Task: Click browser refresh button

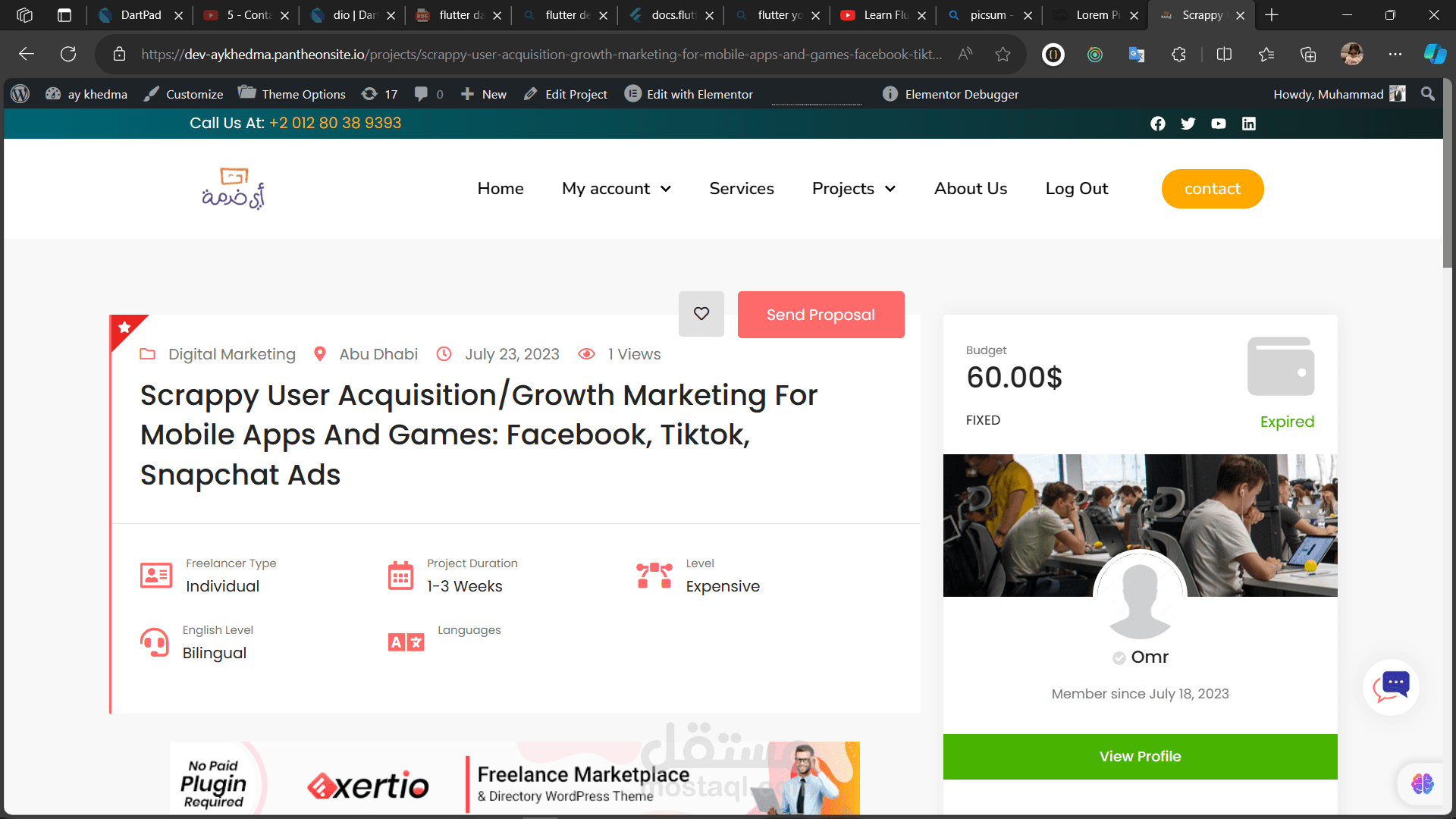Action: pyautogui.click(x=68, y=54)
